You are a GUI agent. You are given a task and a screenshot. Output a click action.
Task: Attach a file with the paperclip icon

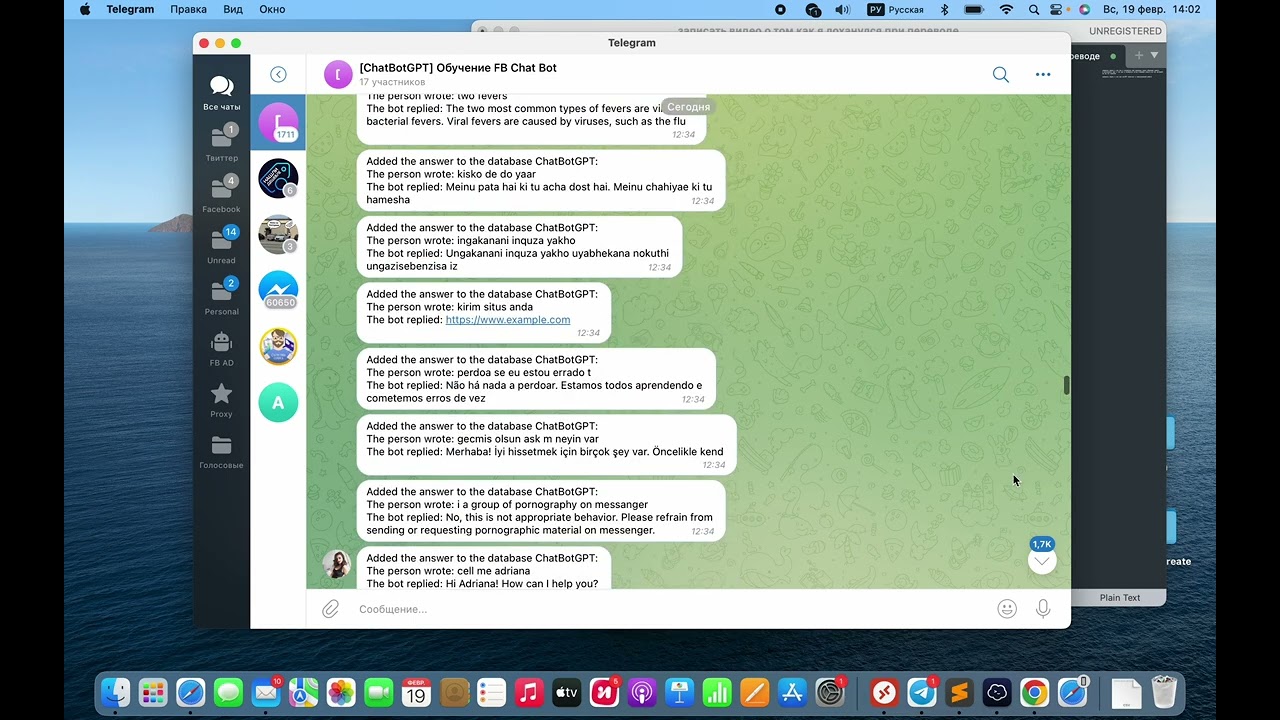(331, 608)
